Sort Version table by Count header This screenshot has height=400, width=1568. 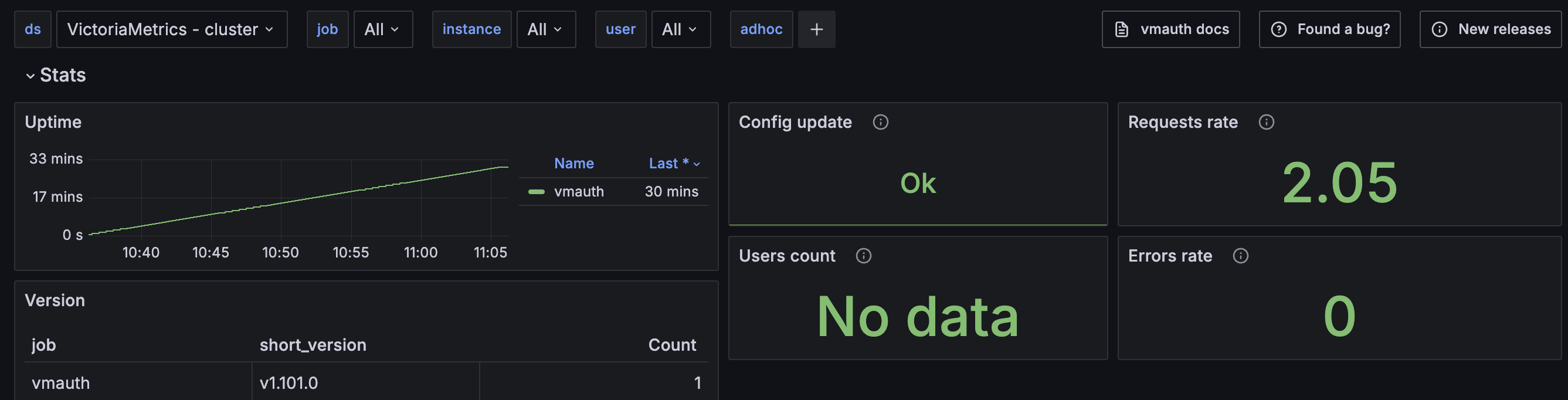pyautogui.click(x=671, y=345)
